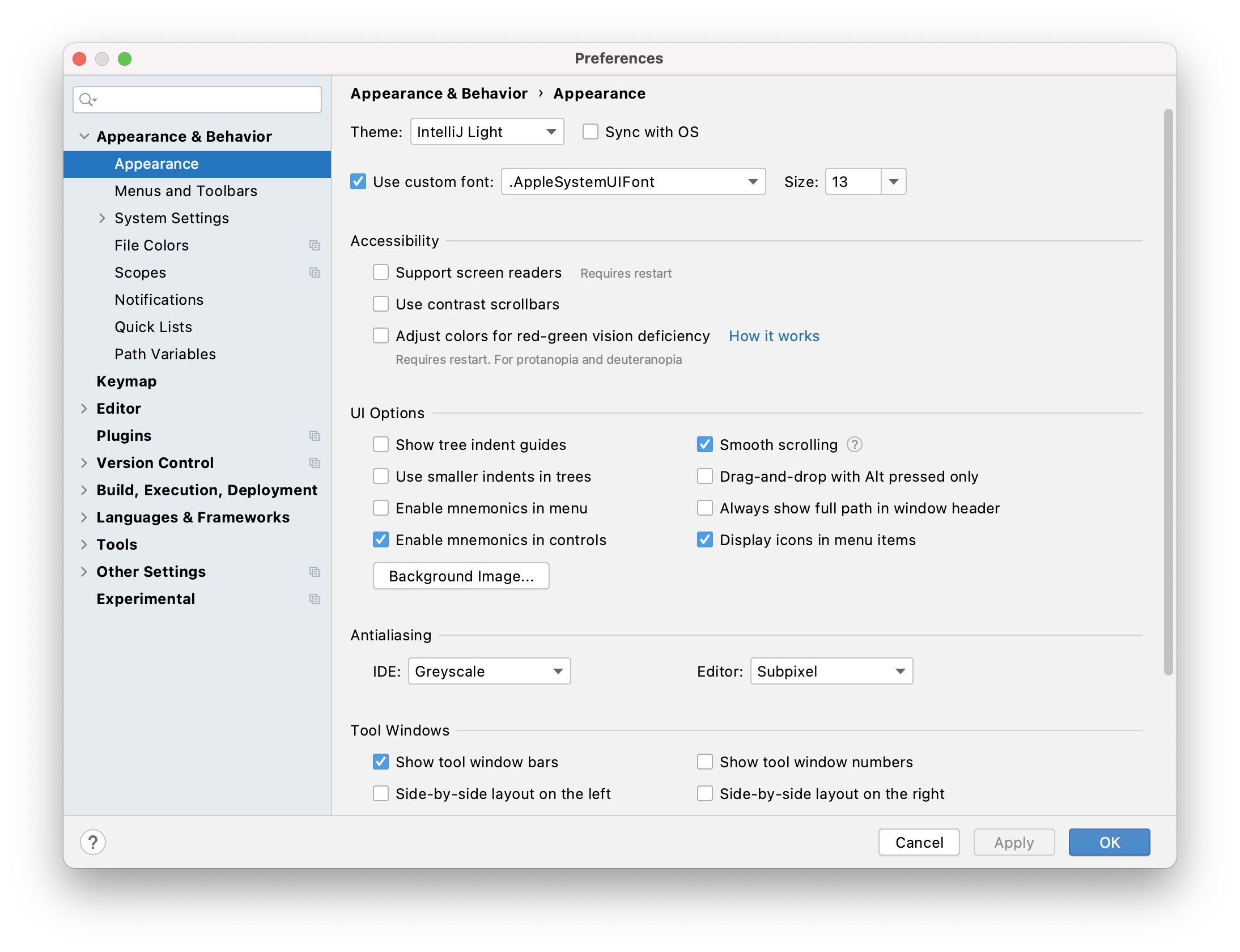Viewport: 1240px width, 952px height.
Task: Click the project-level icon next to File Colors
Action: 315,245
